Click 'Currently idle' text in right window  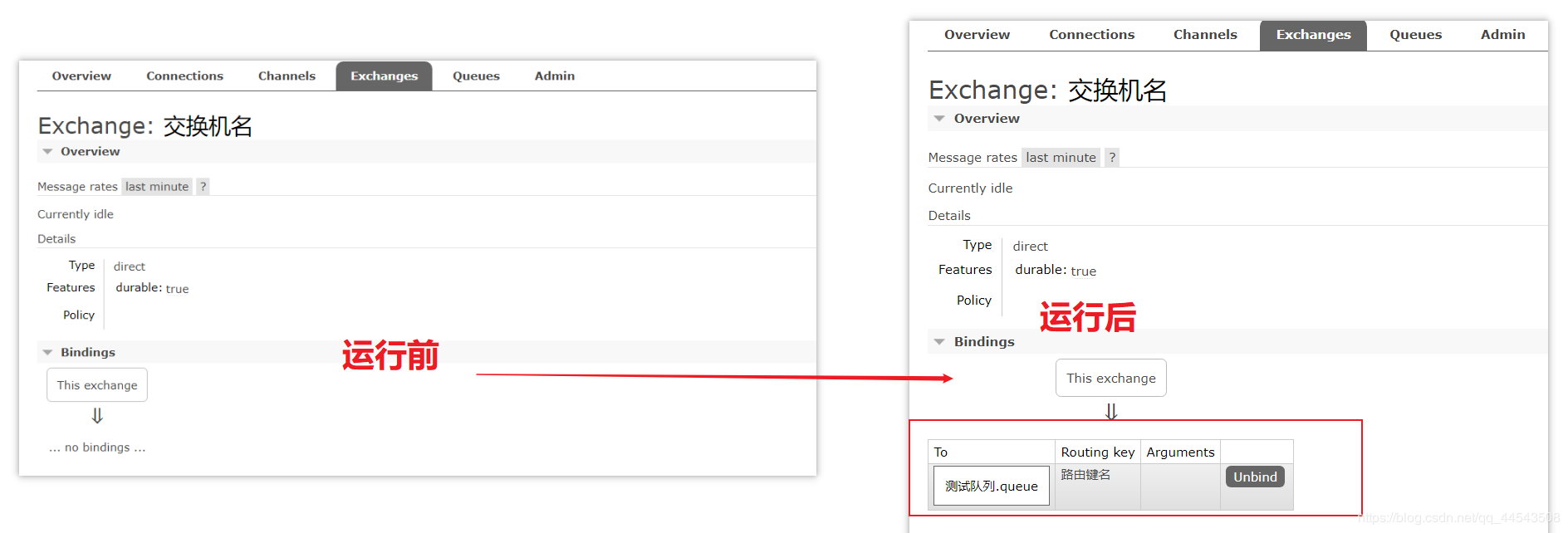pyautogui.click(x=970, y=188)
